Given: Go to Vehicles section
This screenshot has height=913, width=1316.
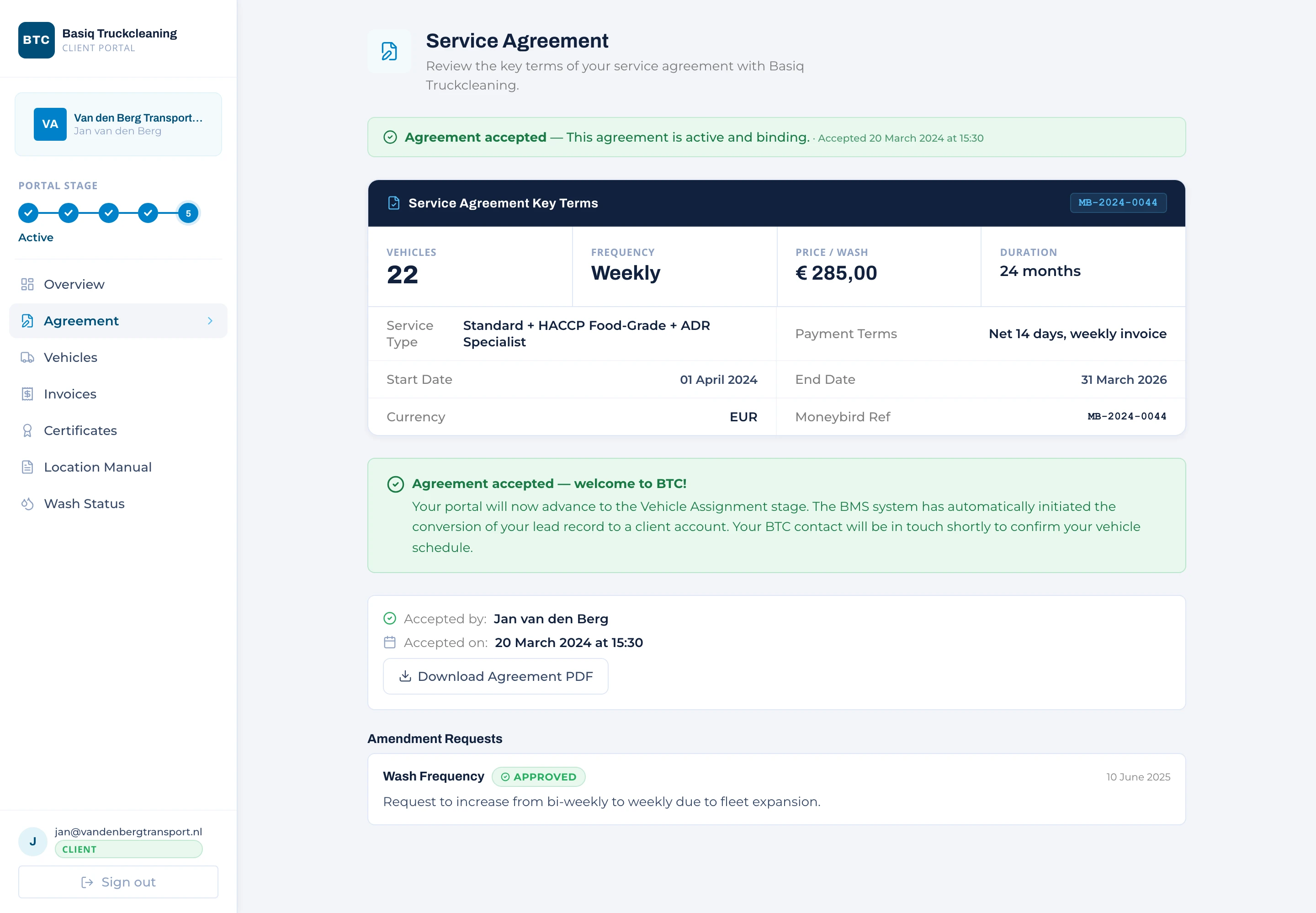Looking at the screenshot, I should tap(118, 357).
